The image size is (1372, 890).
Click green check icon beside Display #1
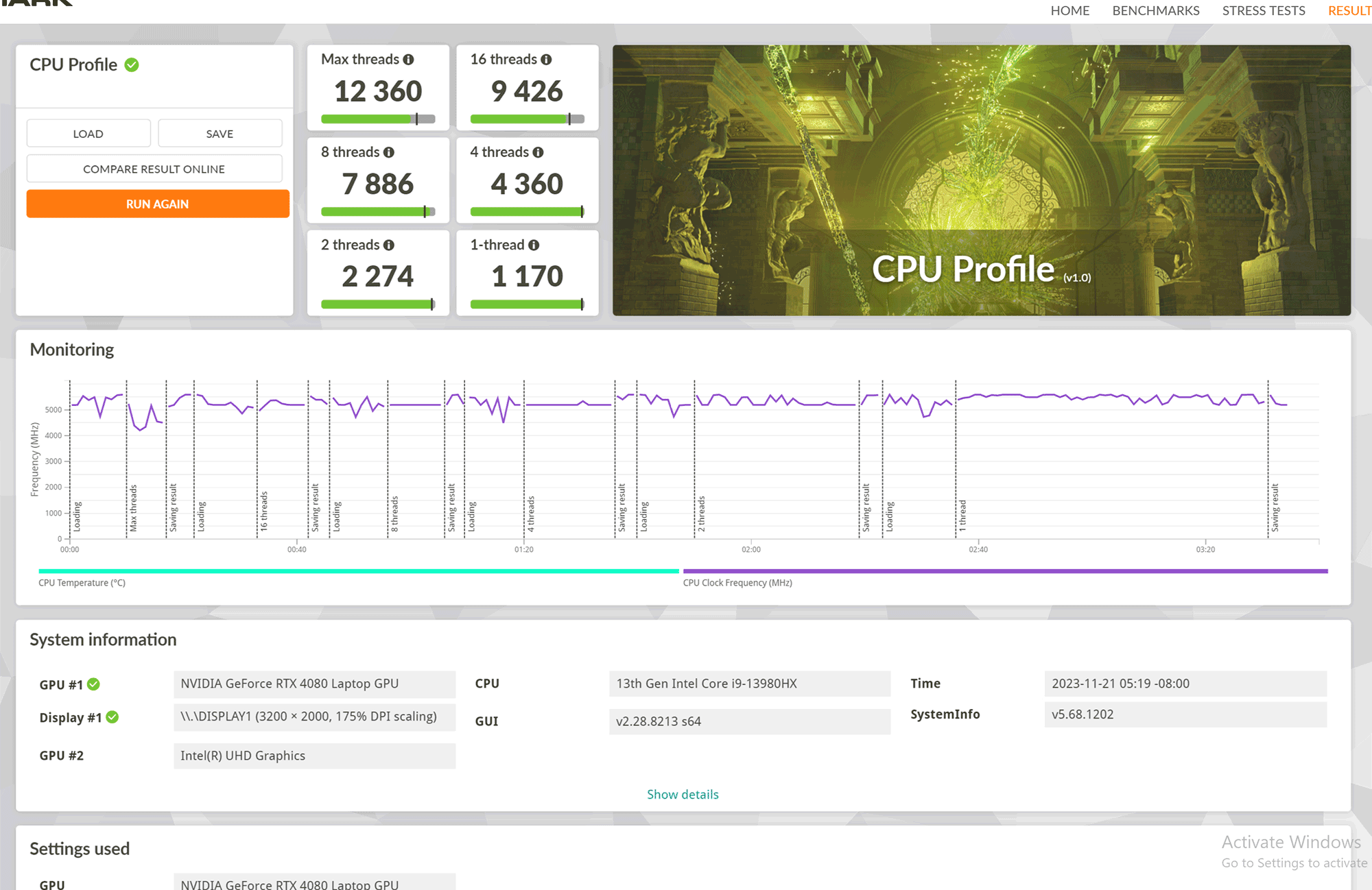pyautogui.click(x=113, y=717)
